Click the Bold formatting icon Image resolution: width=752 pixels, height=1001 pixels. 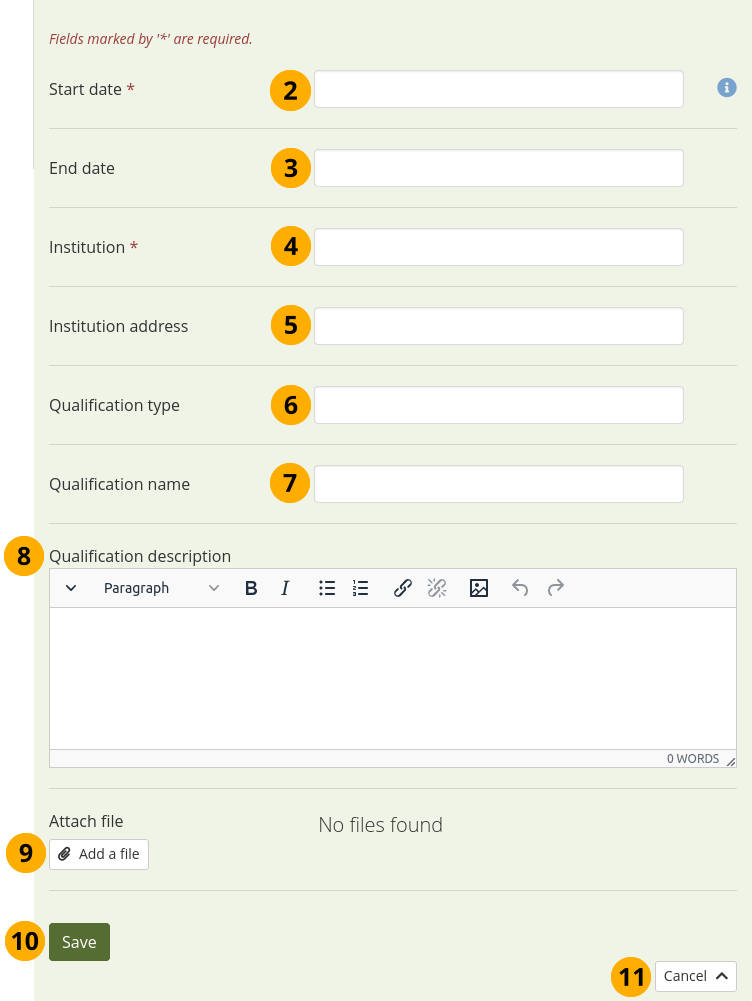pos(251,588)
